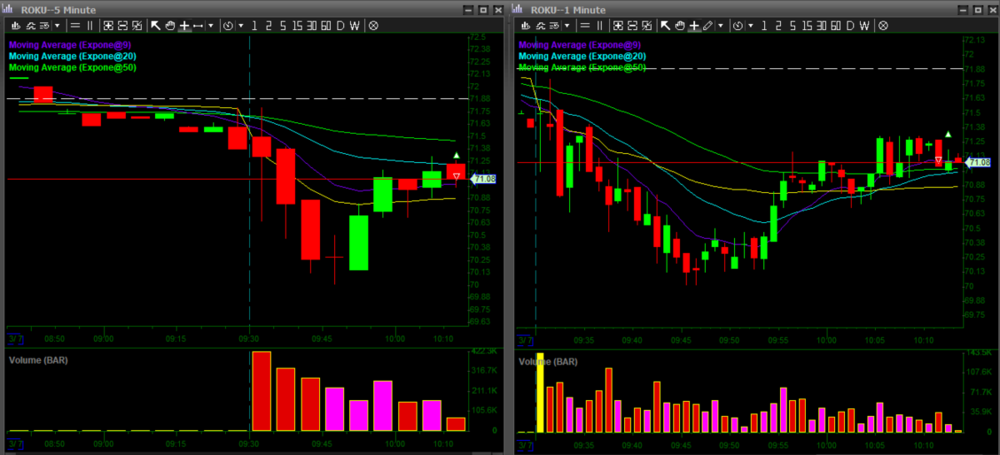The image size is (1000, 455).
Task: Click the clock time-range icon in 1 Minute chart
Action: click(x=738, y=25)
